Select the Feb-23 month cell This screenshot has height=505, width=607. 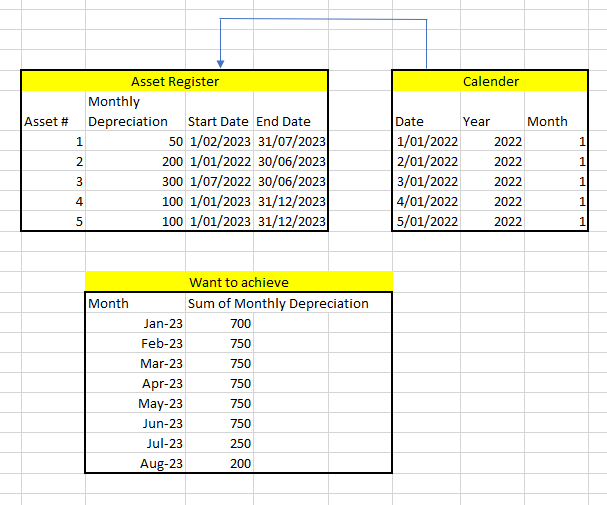135,343
